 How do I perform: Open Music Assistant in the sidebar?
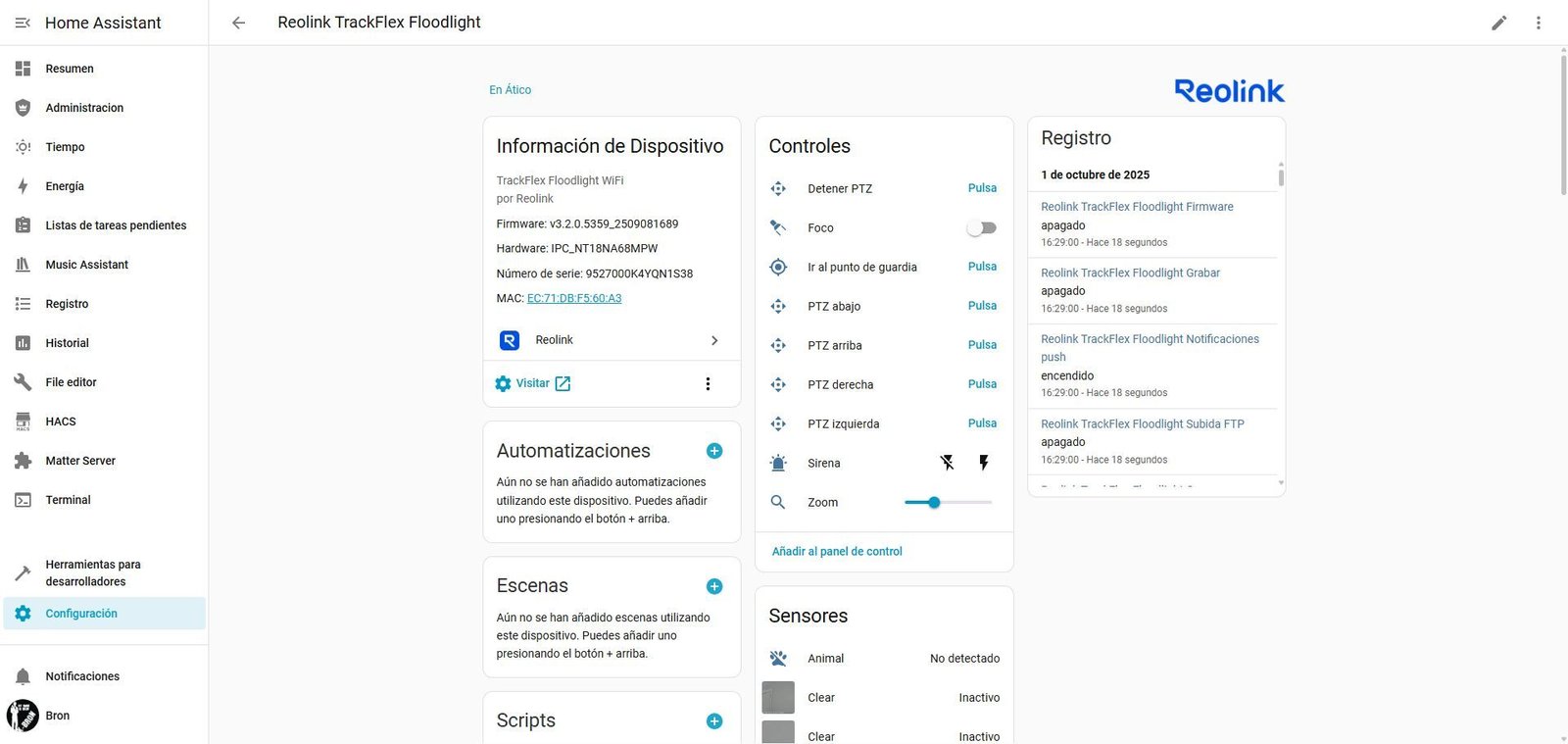(x=104, y=265)
